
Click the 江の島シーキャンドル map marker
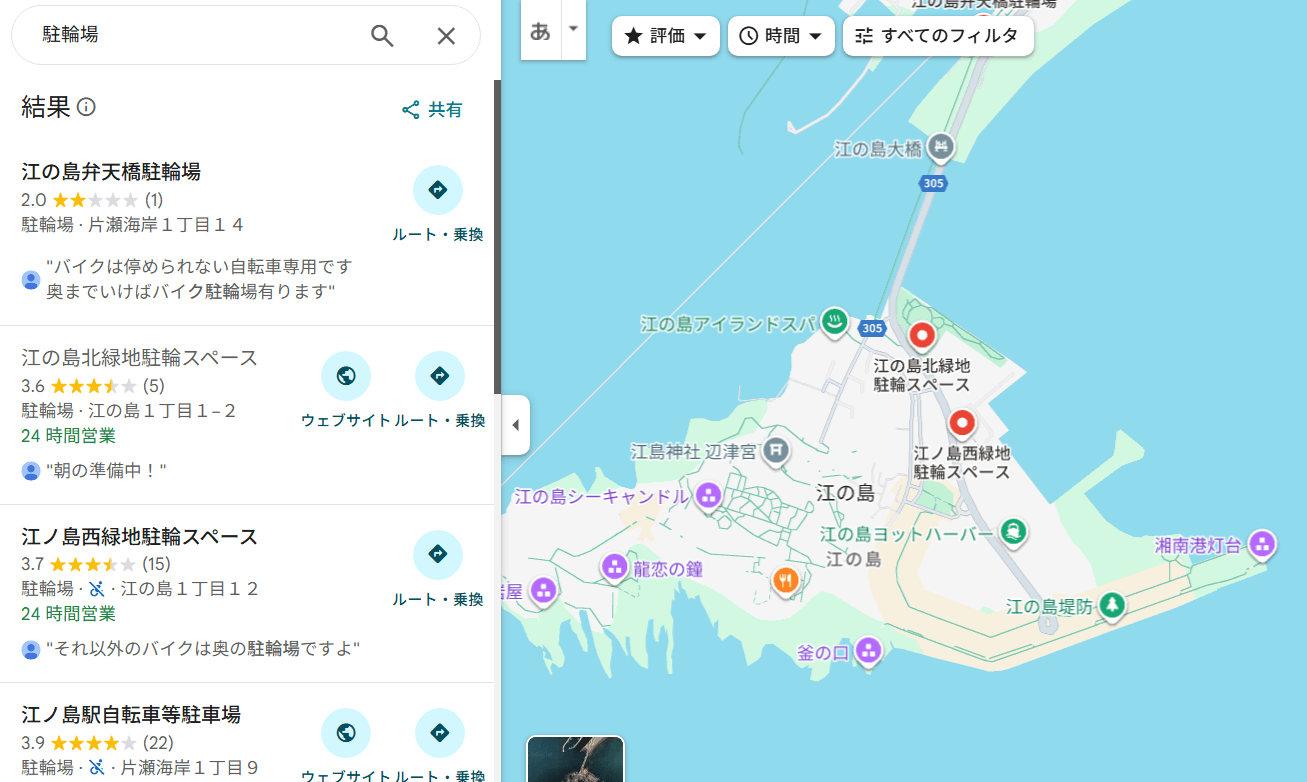[x=708, y=495]
